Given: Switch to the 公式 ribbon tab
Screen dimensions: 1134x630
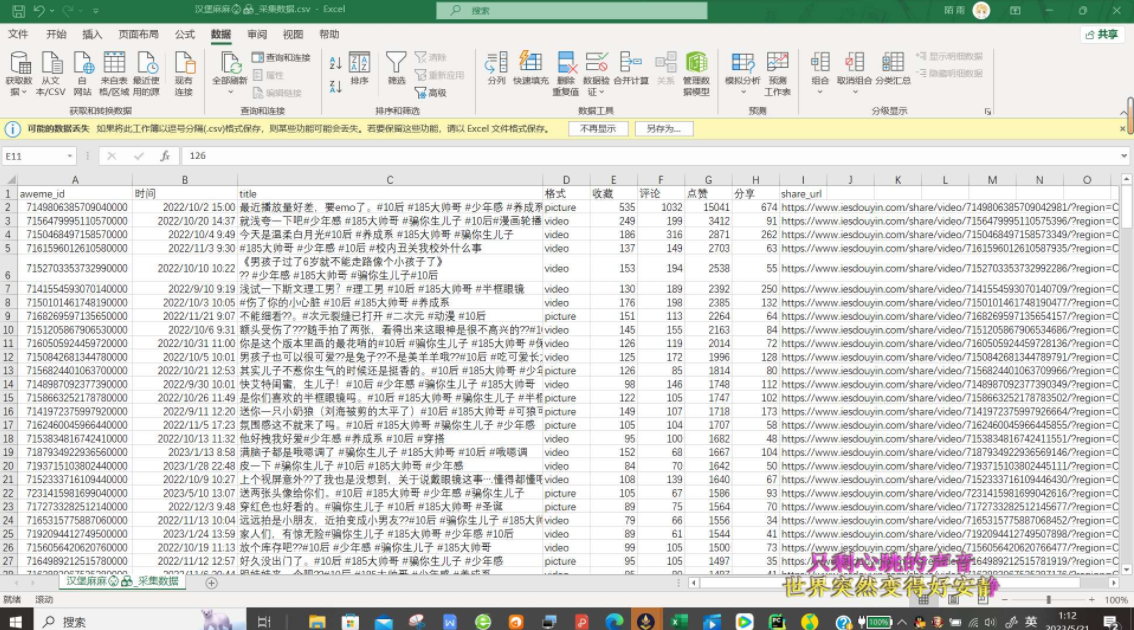Looking at the screenshot, I should tap(185, 34).
